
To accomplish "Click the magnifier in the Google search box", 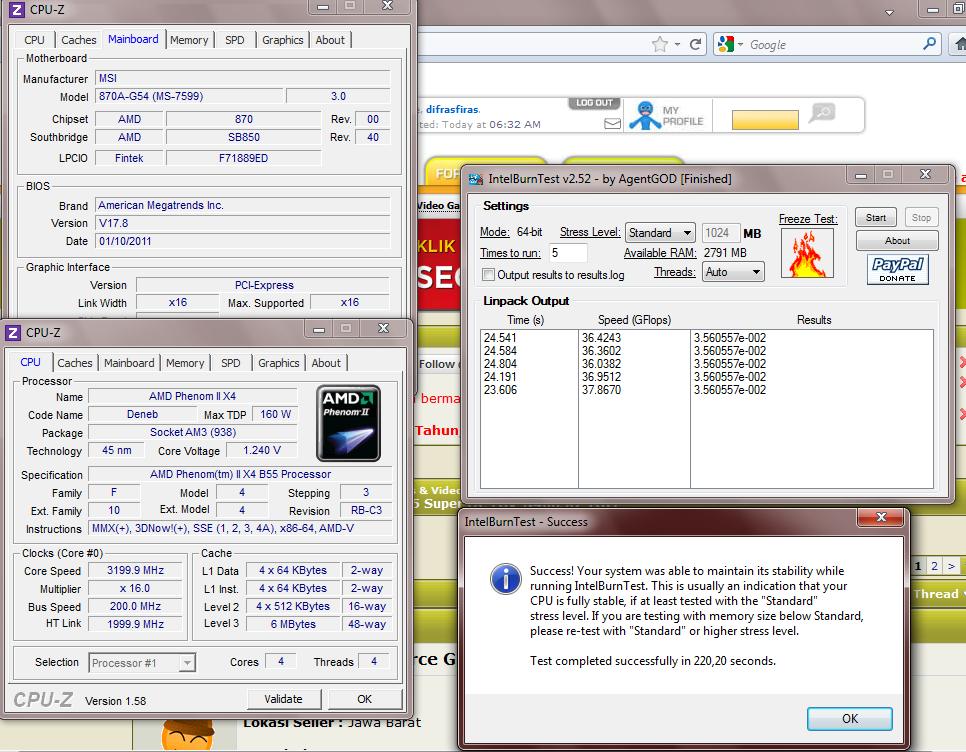I will (x=929, y=44).
